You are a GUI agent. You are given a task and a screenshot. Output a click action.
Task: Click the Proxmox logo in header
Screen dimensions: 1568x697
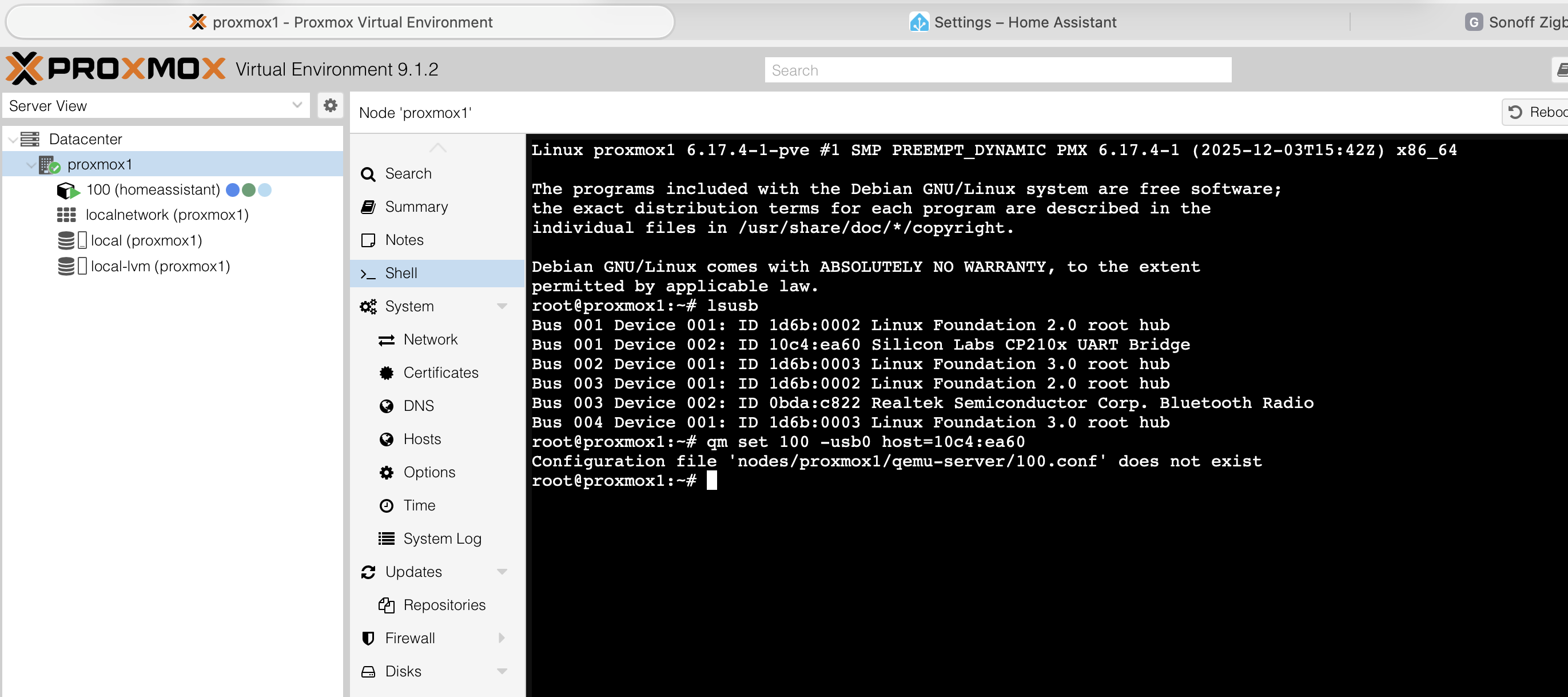[116, 69]
